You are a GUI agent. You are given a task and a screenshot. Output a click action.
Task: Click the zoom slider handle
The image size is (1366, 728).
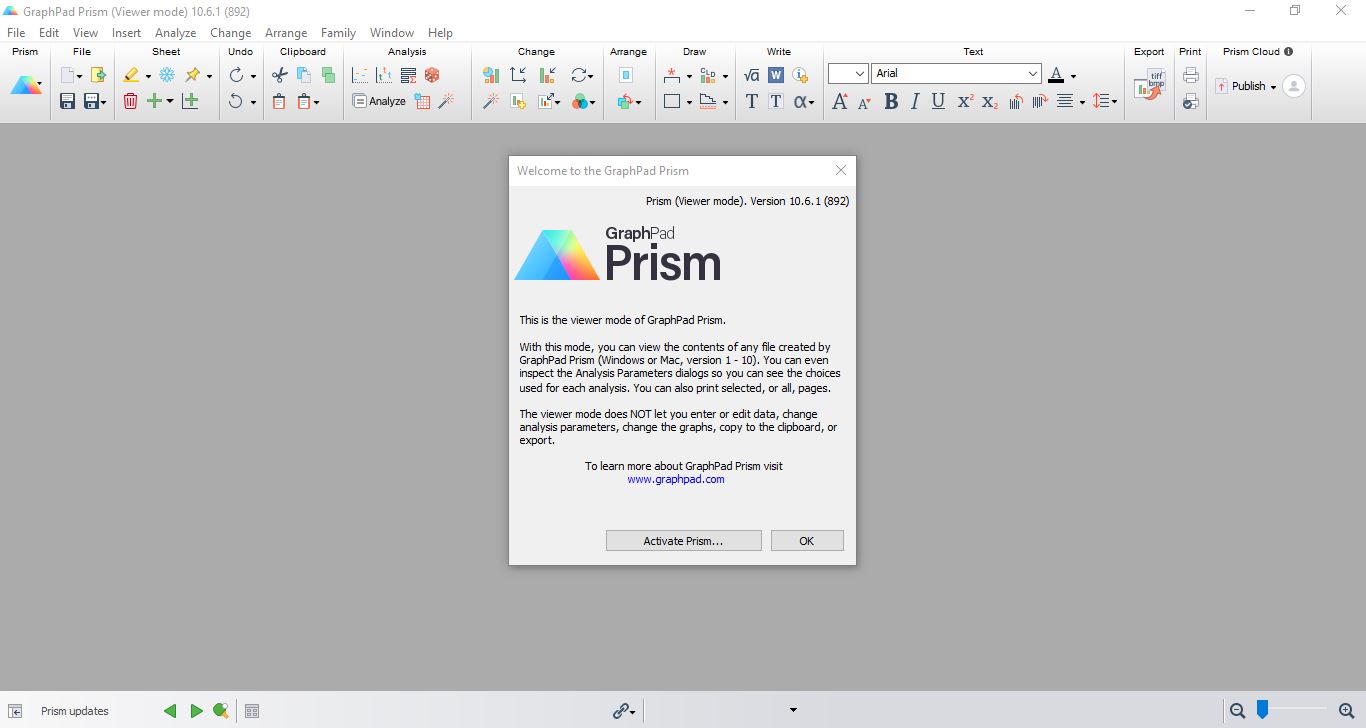click(x=1262, y=710)
